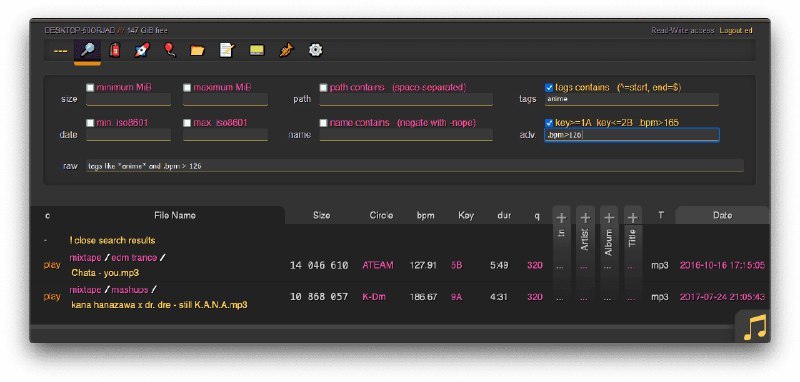Focus the tags field containing anime
The width and height of the screenshot is (800, 382).
click(632, 99)
